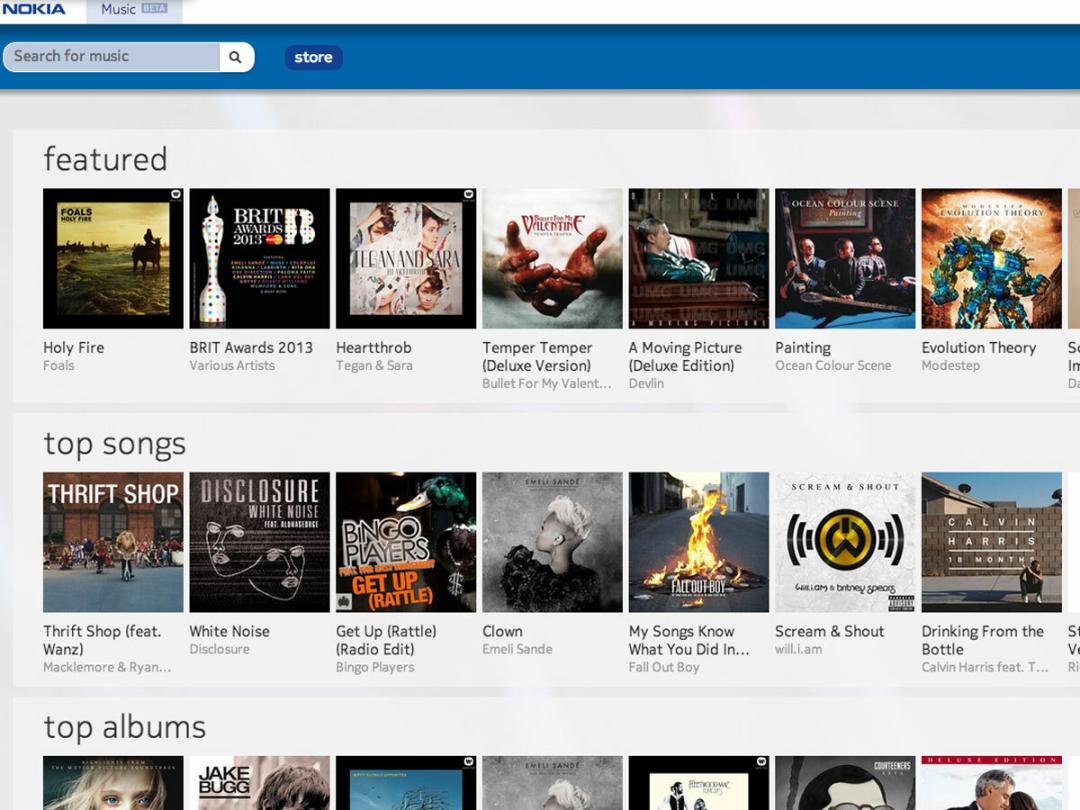Click the White Noise song title
The width and height of the screenshot is (1080, 810).
tap(229, 631)
